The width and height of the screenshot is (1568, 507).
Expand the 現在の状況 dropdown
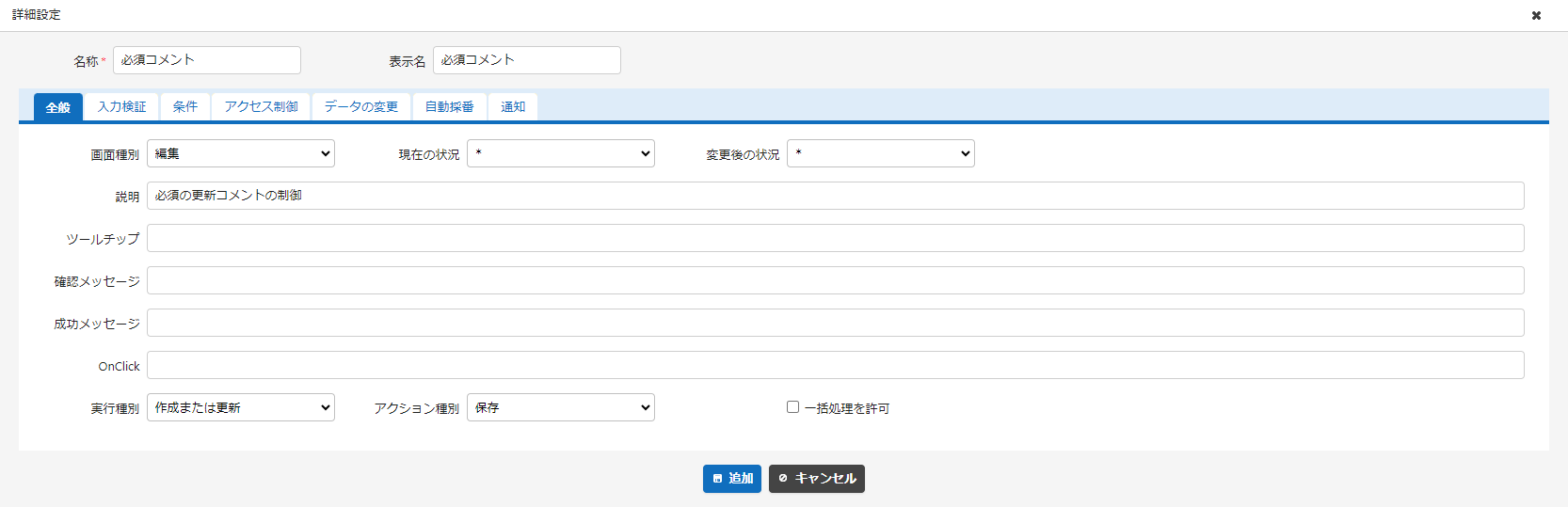[561, 153]
